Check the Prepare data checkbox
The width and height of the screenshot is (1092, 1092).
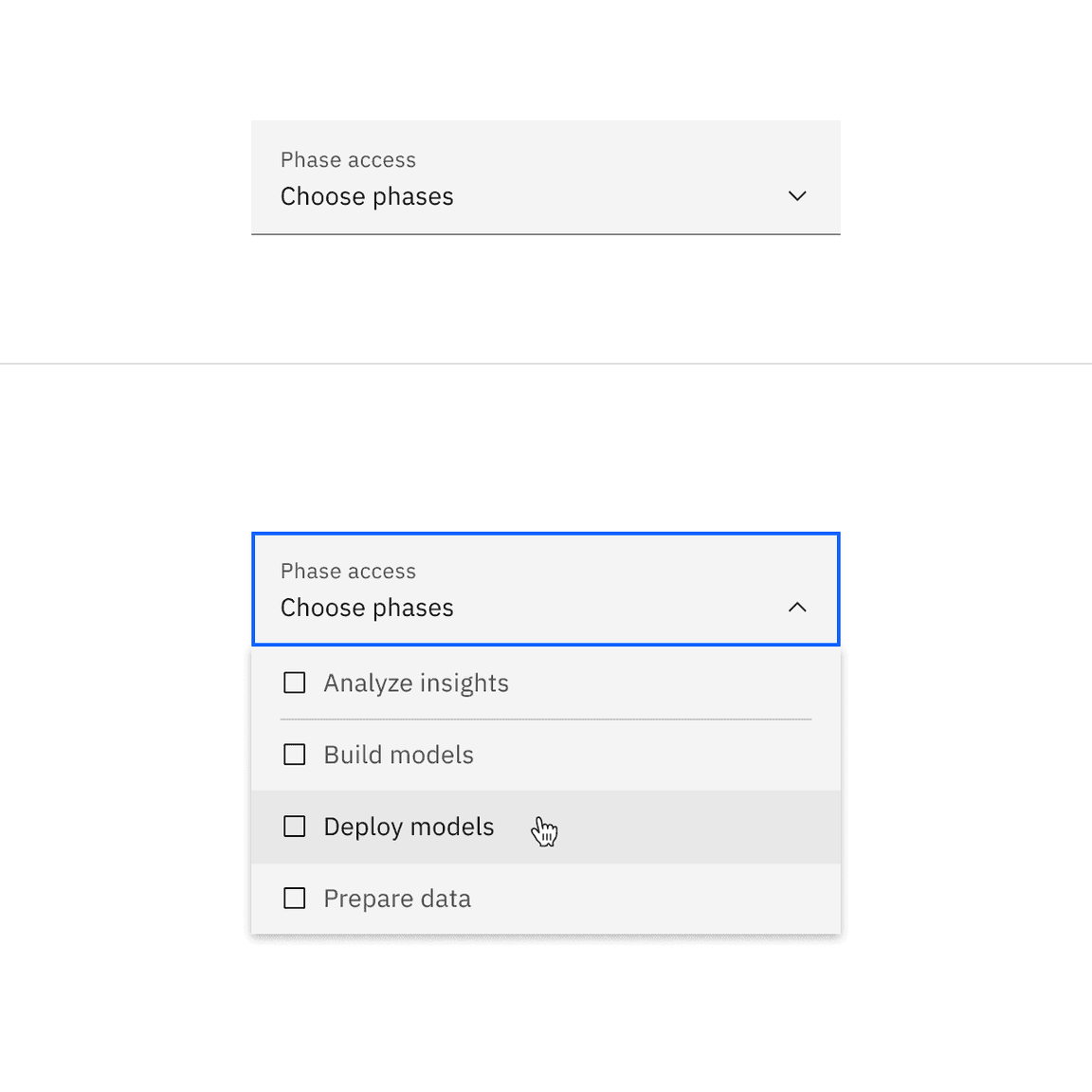pos(294,898)
